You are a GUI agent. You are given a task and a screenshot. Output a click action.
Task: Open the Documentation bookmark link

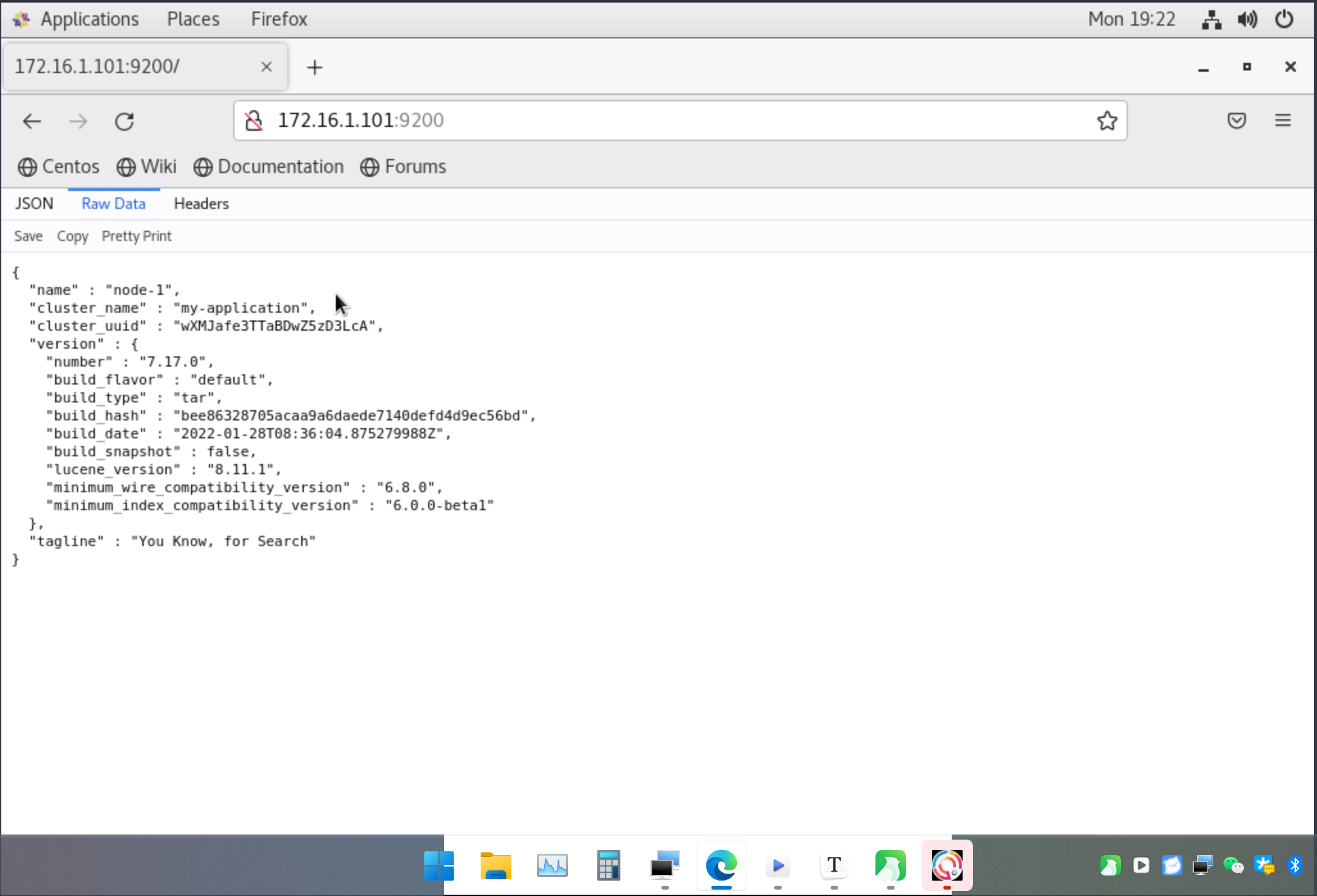[x=280, y=167]
